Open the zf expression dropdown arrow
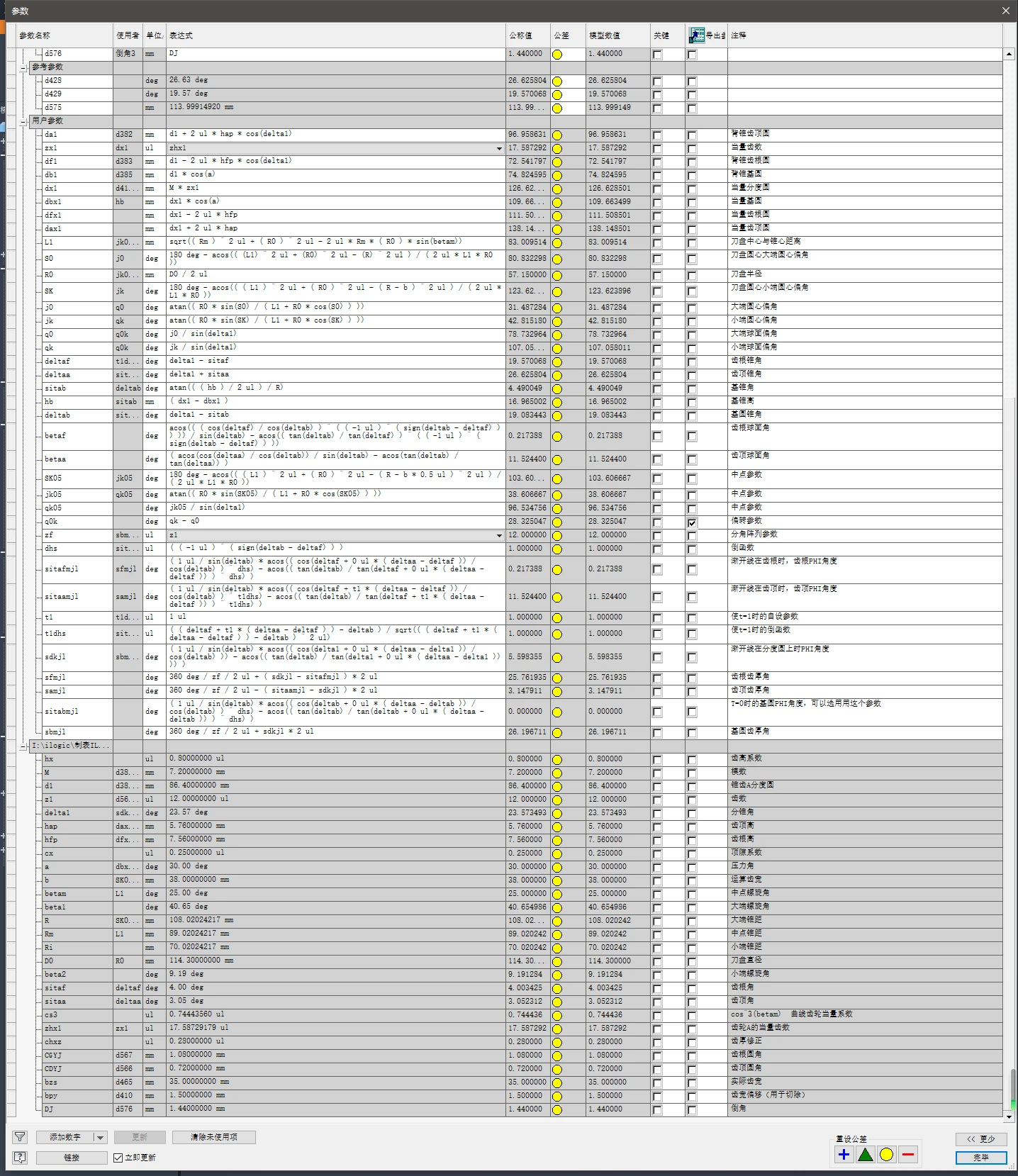 point(500,536)
